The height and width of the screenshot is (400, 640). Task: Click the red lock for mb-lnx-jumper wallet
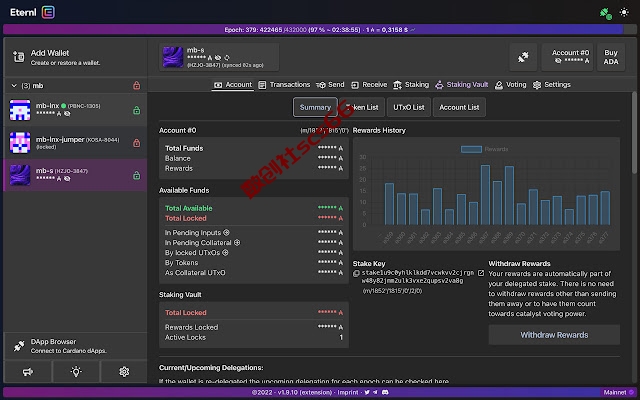click(137, 143)
